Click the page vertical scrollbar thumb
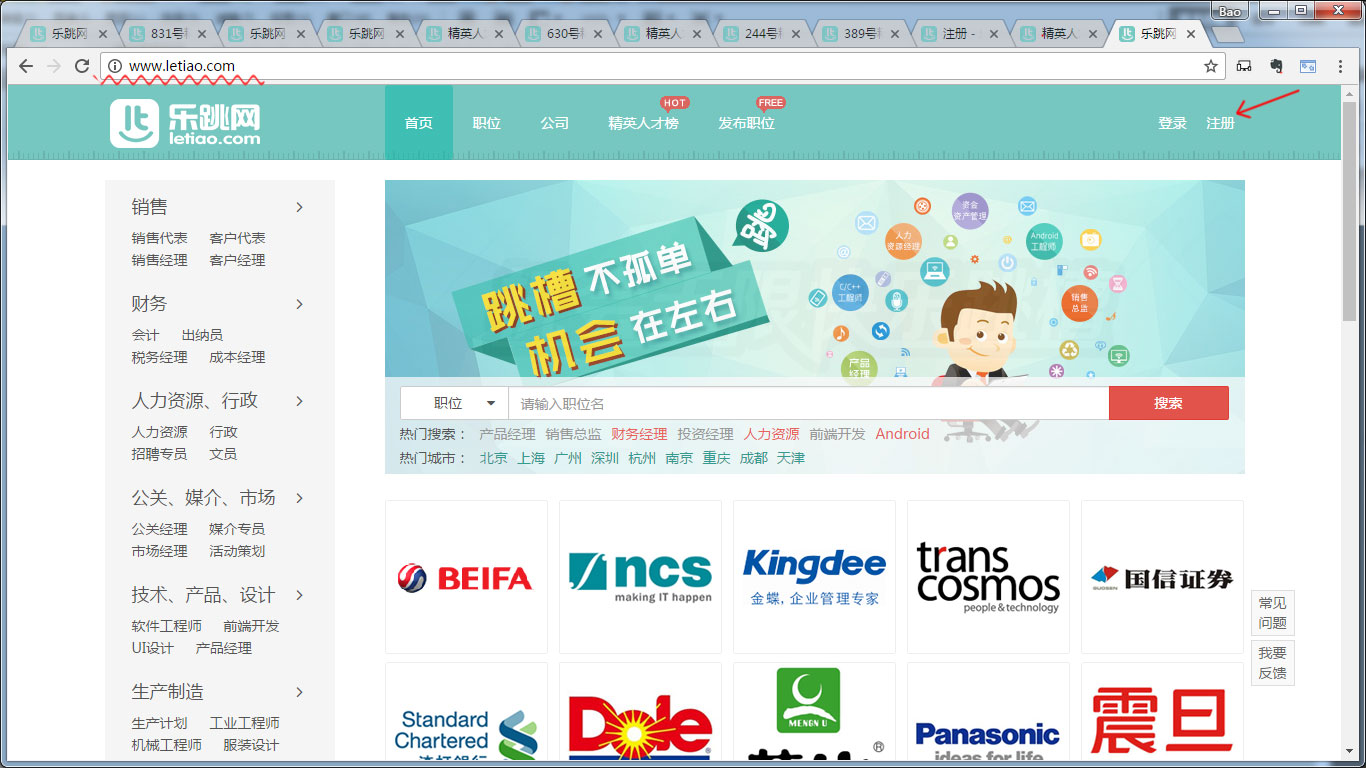1366x768 pixels. pyautogui.click(x=1349, y=210)
